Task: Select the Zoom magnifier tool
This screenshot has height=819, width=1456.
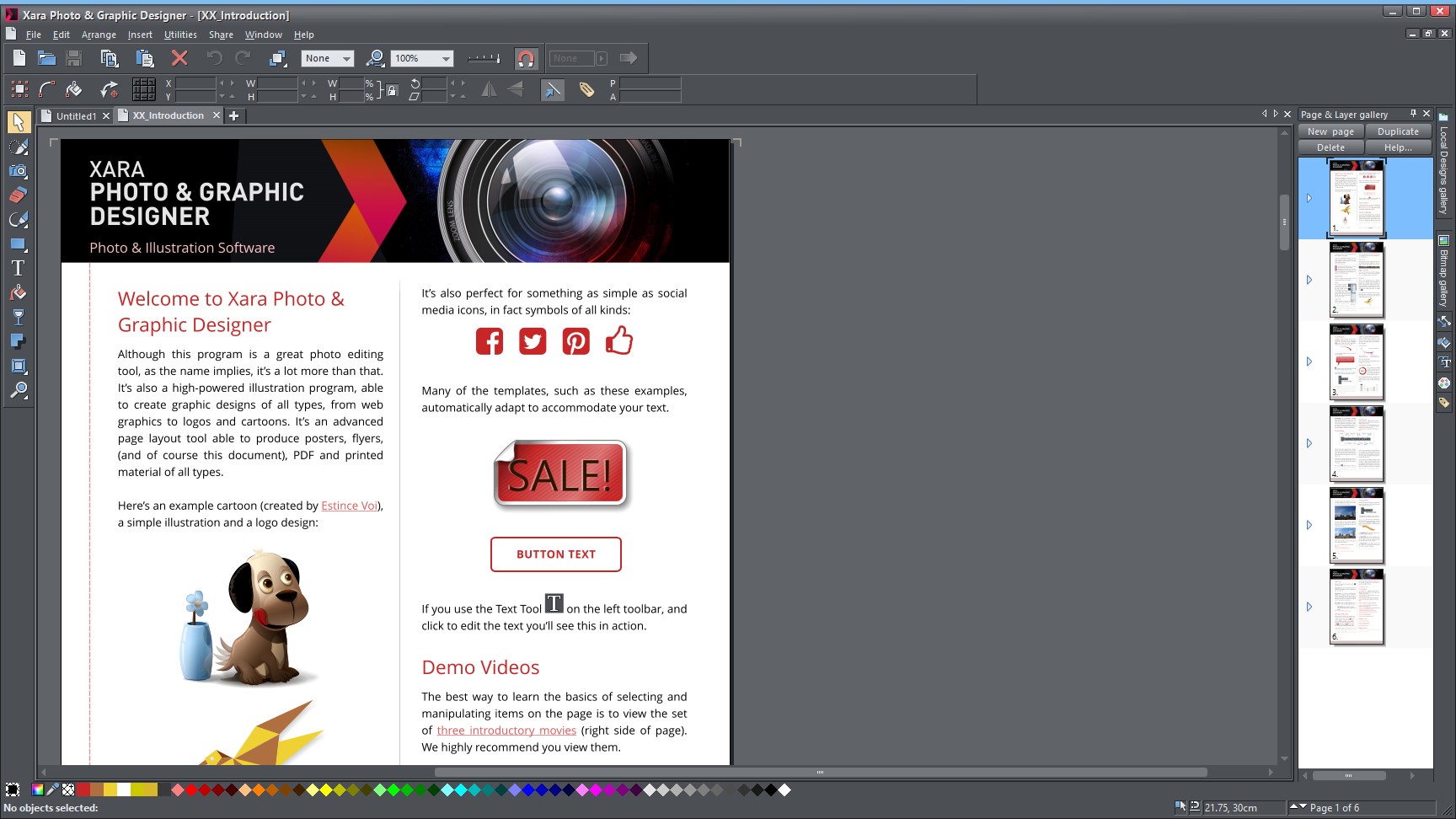Action: pyautogui.click(x=19, y=390)
